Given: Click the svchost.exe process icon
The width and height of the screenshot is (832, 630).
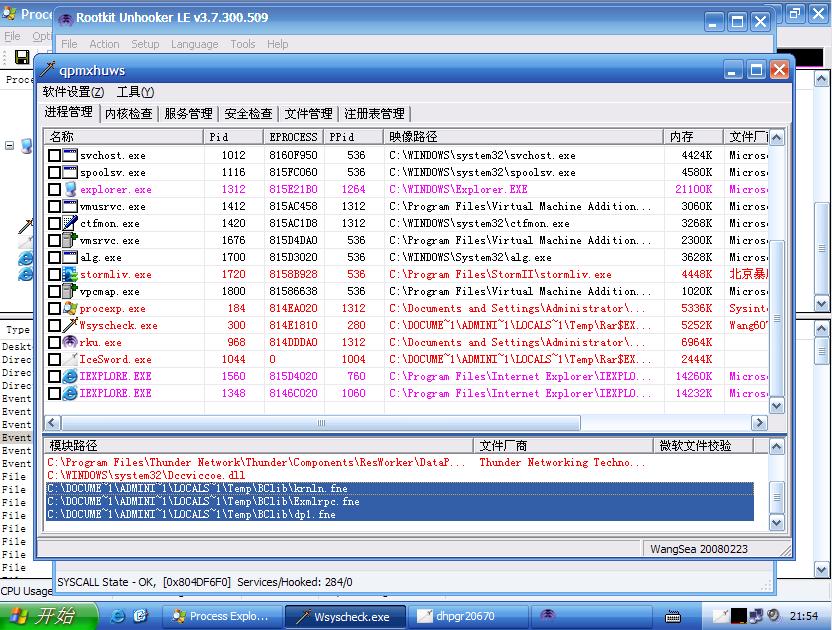Looking at the screenshot, I should tap(70, 156).
